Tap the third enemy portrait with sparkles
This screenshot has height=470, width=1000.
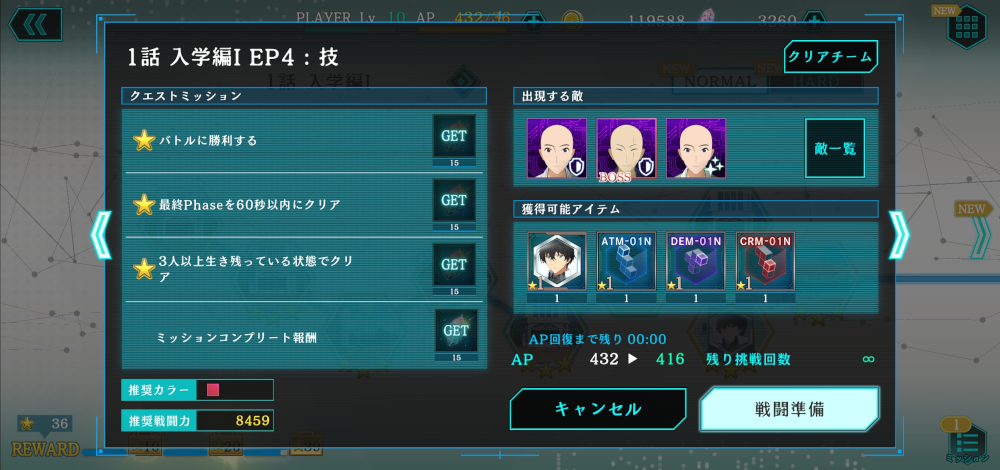(696, 149)
